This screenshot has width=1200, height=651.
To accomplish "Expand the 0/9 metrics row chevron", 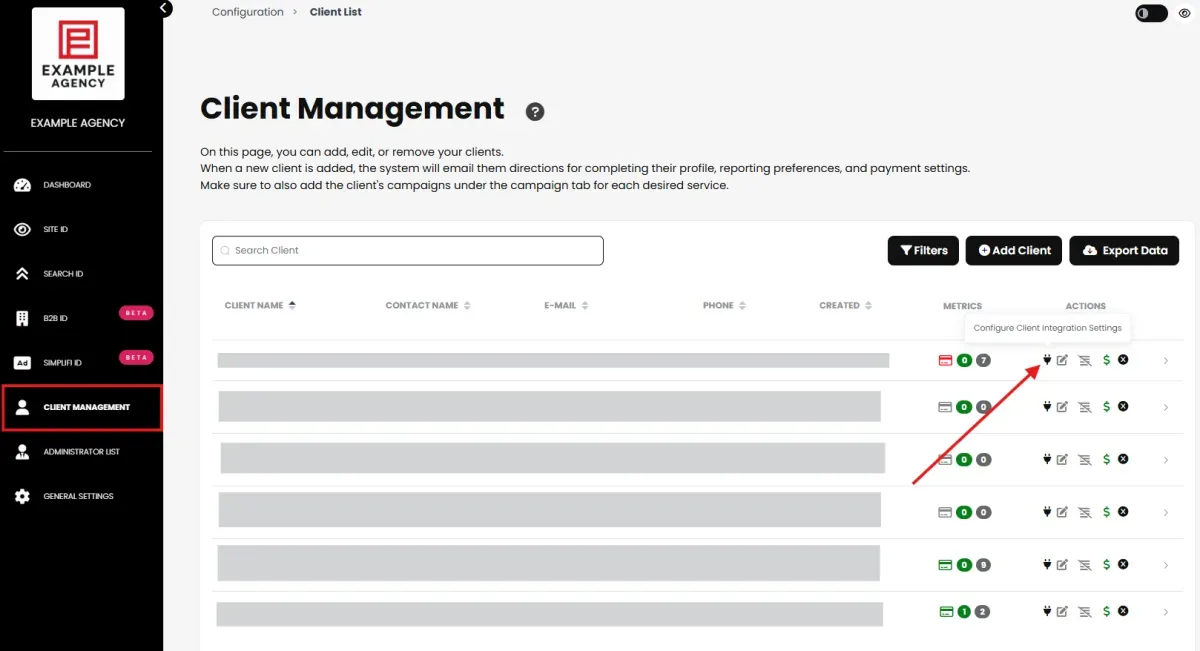I will tap(1166, 565).
